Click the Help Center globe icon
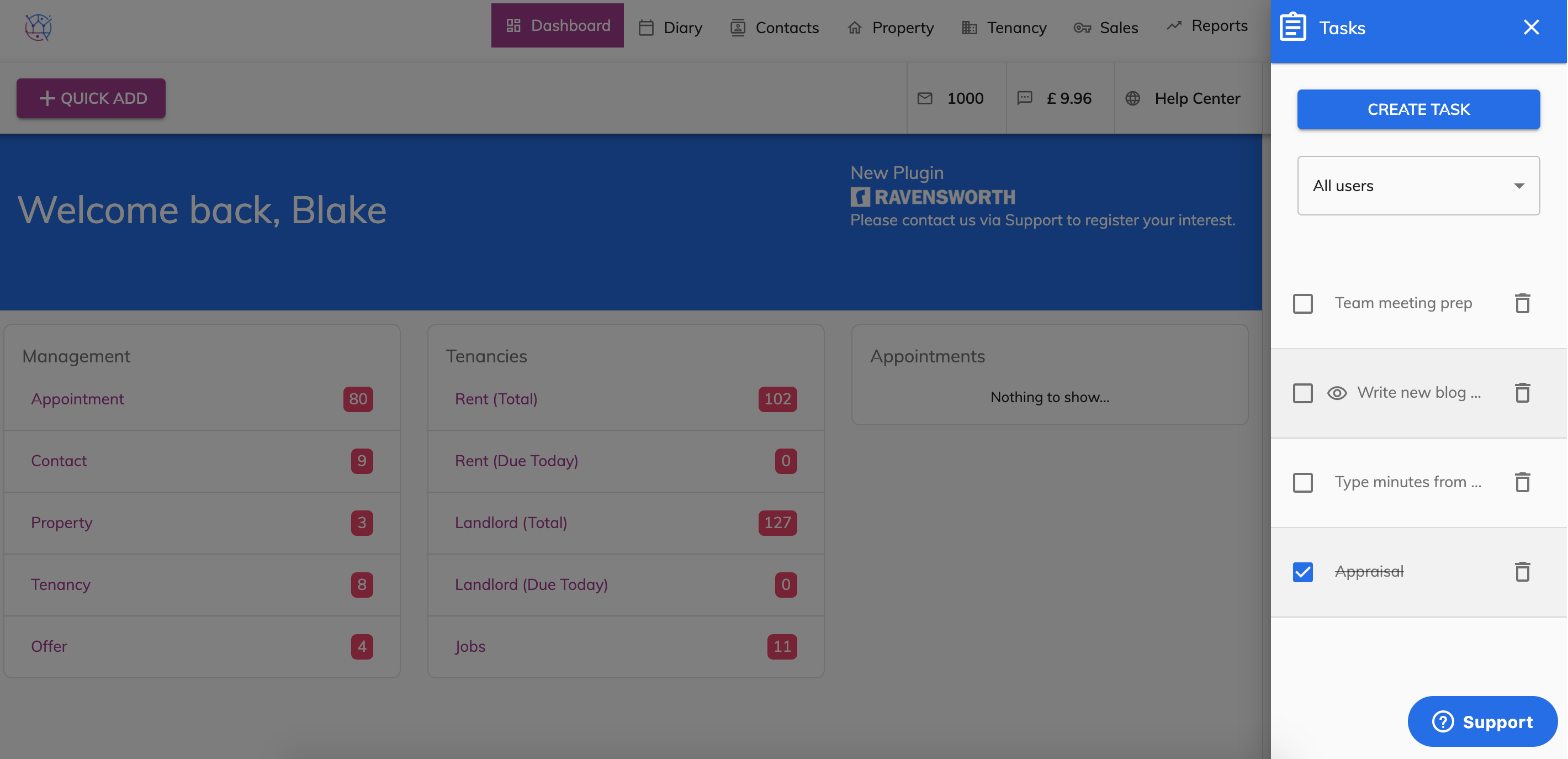 click(1132, 98)
